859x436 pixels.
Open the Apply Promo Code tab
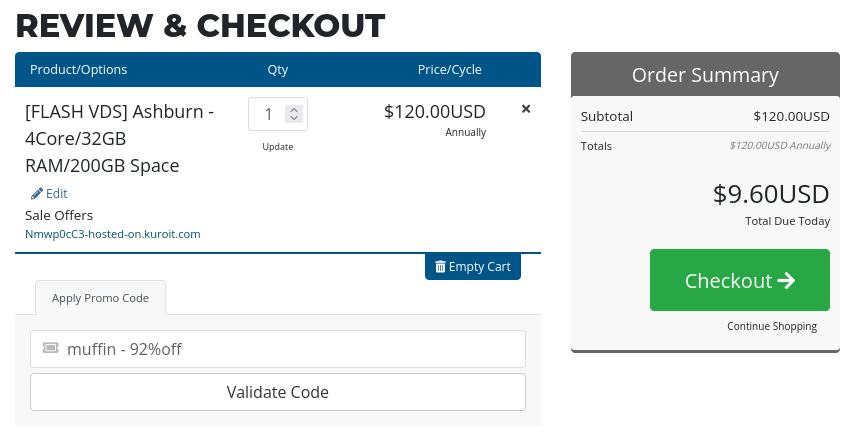[100, 298]
